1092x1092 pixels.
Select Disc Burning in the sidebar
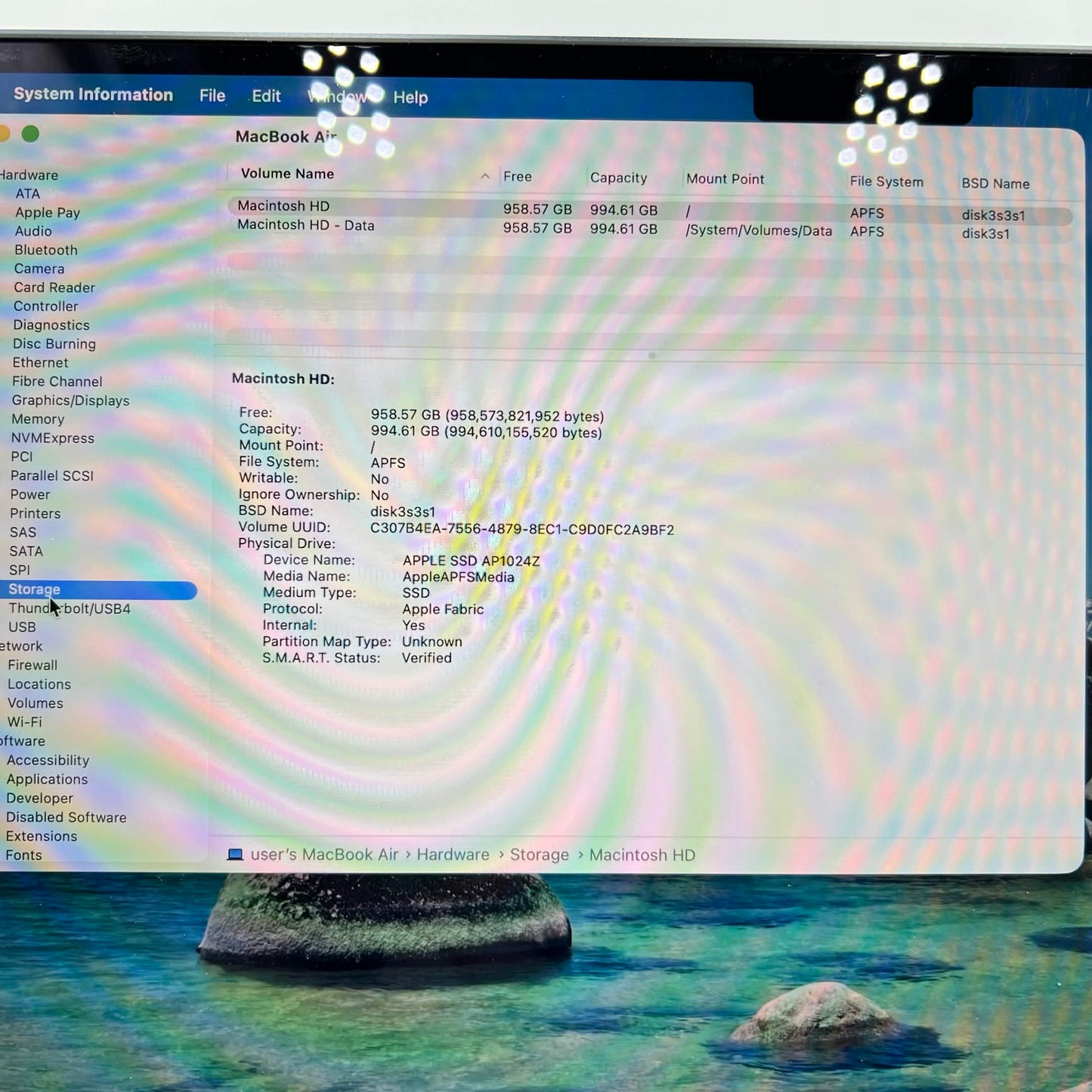pyautogui.click(x=54, y=344)
